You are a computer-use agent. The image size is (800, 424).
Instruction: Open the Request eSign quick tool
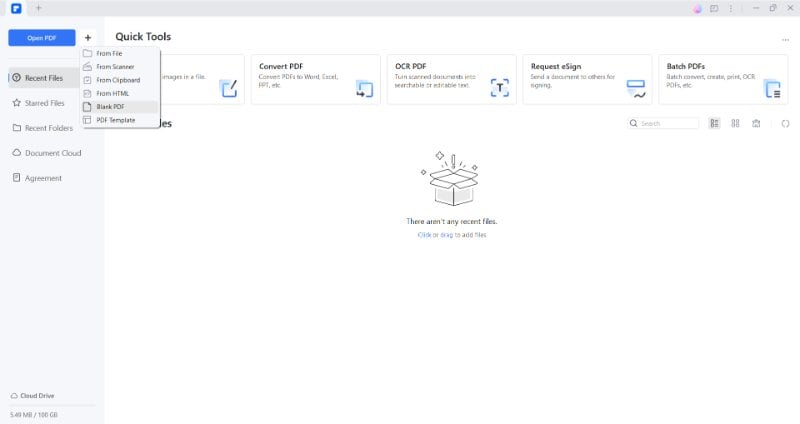[587, 80]
